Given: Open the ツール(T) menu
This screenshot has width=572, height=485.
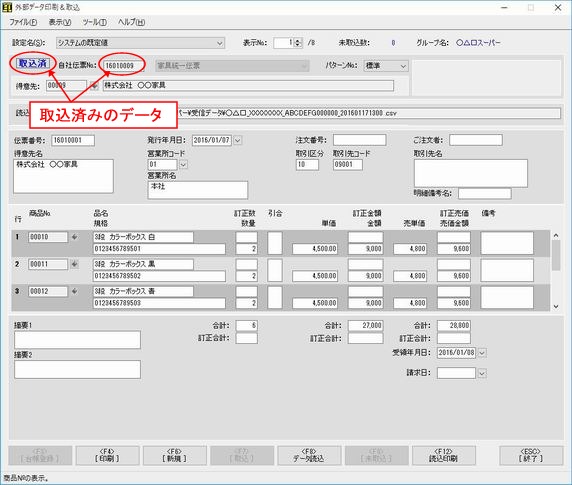Looking at the screenshot, I should [94, 22].
